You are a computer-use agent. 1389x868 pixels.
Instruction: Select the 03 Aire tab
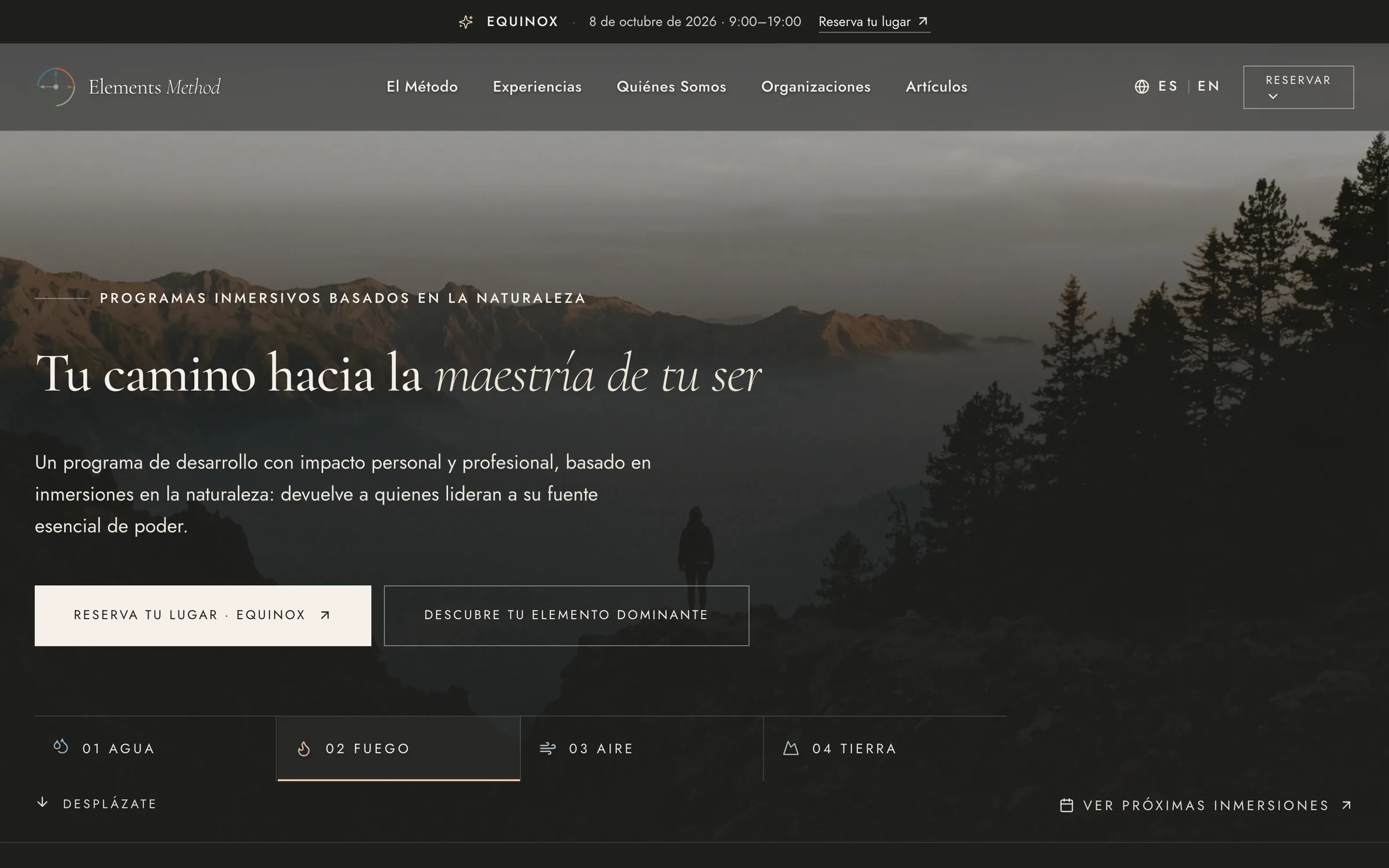point(642,749)
